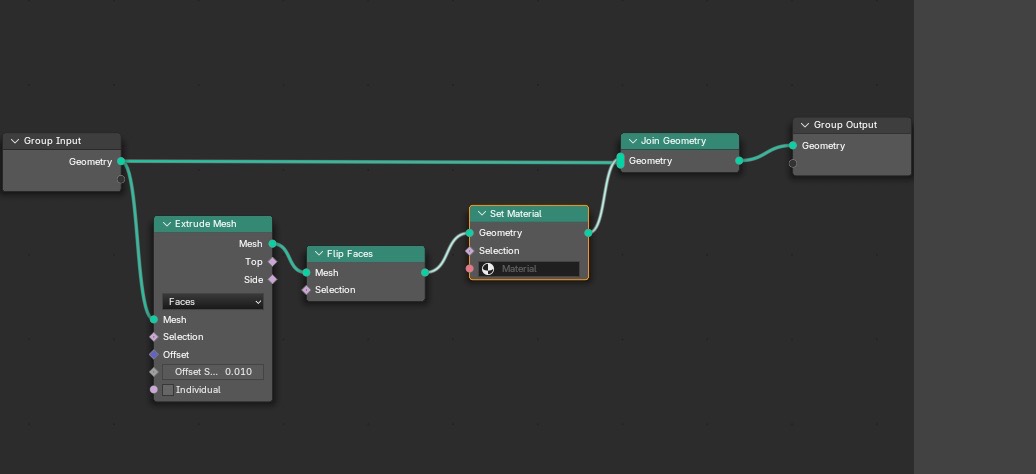The image size is (1036, 474).
Task: Click the Individual boolean input socket
Action: click(x=154, y=390)
